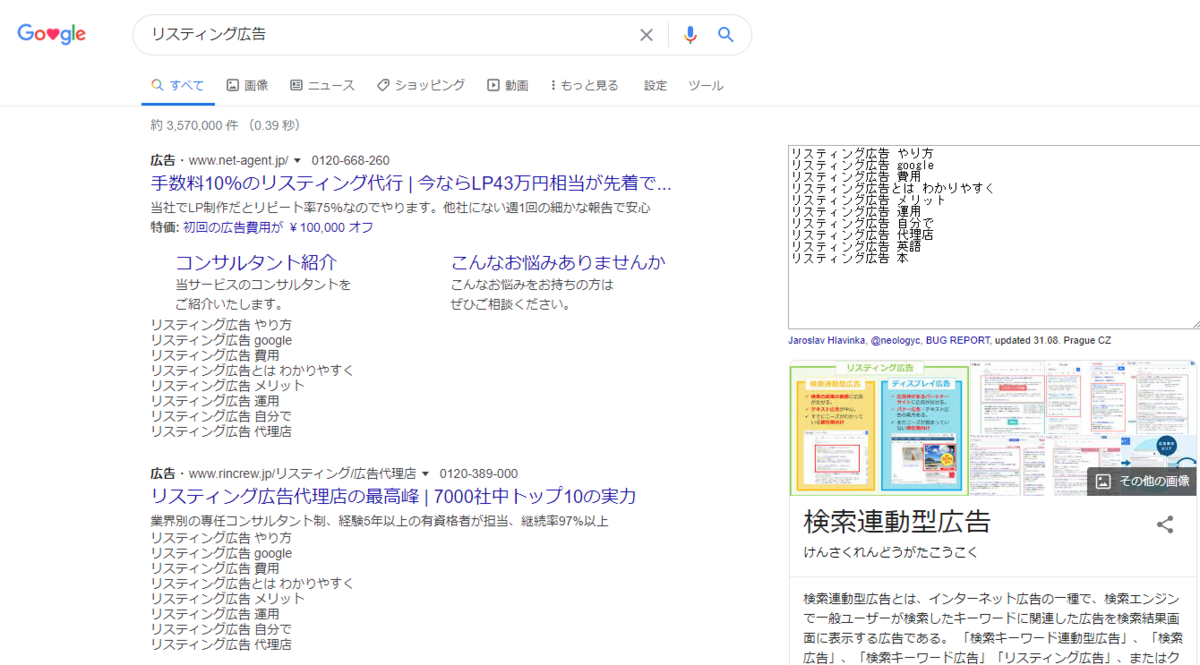Start voice search with microphone icon
The width and height of the screenshot is (1200, 665).
pyautogui.click(x=690, y=35)
